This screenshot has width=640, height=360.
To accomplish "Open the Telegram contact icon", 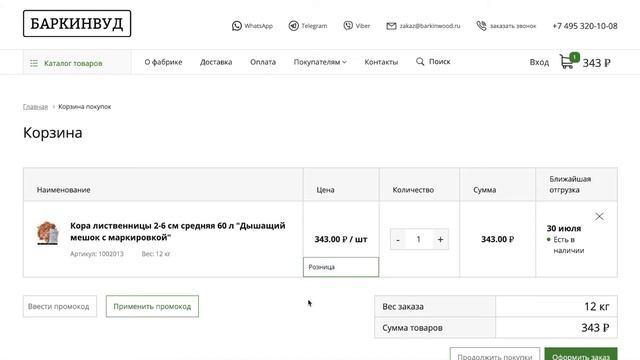I will [293, 26].
